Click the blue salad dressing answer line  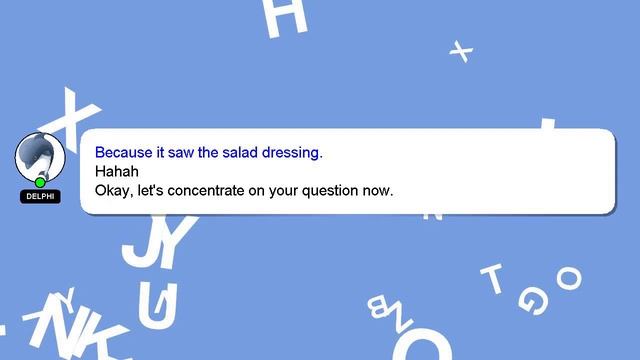[x=209, y=152]
